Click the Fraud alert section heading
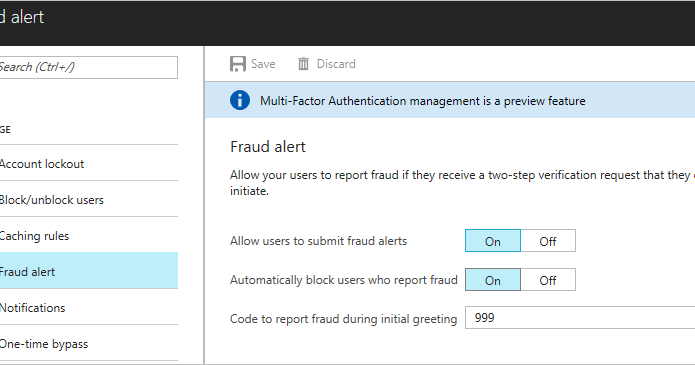Image resolution: width=695 pixels, height=365 pixels. (268, 147)
